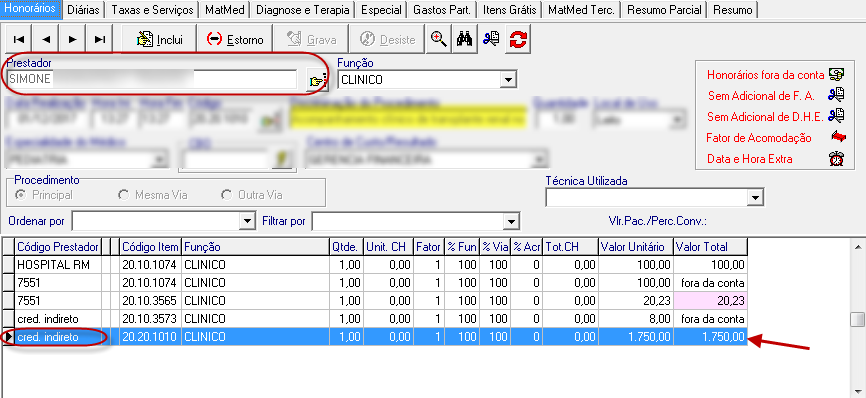The height and width of the screenshot is (398, 866).
Task: Click the Grava button
Action: pos(311,39)
